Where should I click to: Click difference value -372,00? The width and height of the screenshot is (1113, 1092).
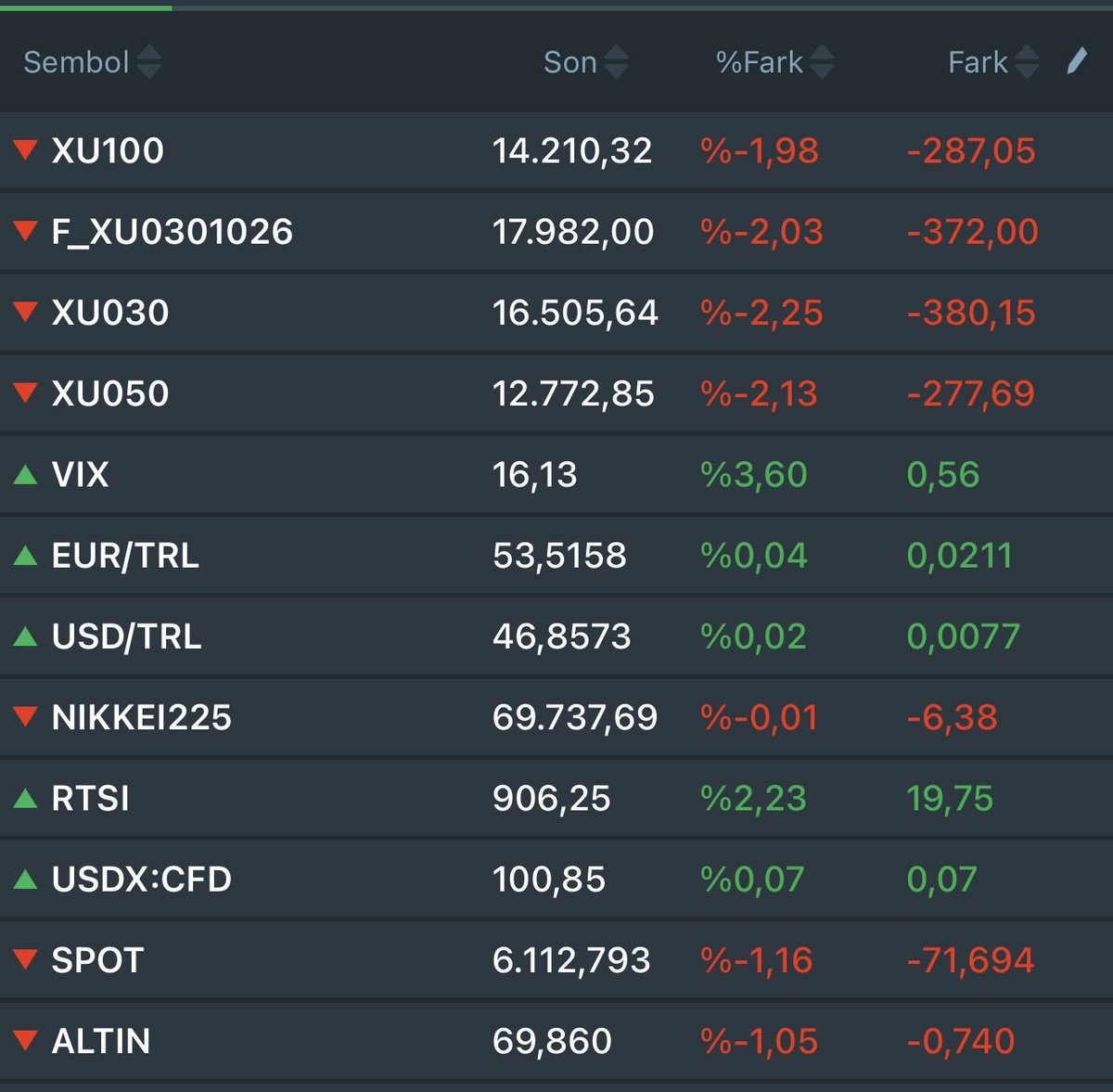(x=973, y=231)
